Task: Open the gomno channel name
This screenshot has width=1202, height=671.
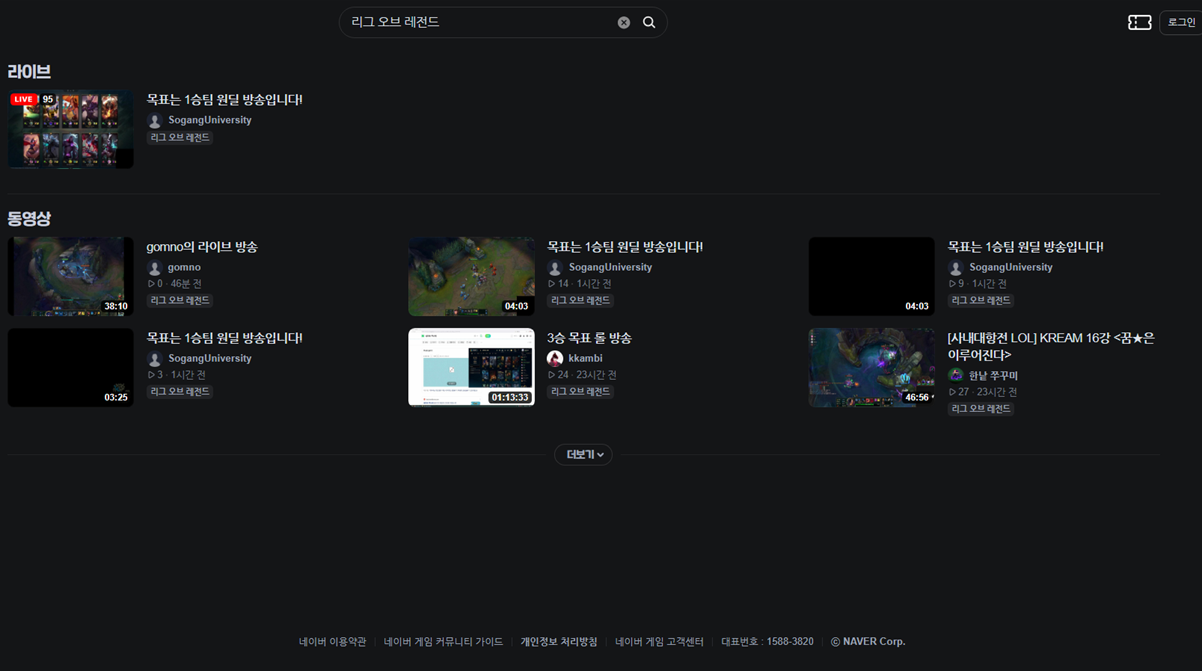Action: [184, 267]
